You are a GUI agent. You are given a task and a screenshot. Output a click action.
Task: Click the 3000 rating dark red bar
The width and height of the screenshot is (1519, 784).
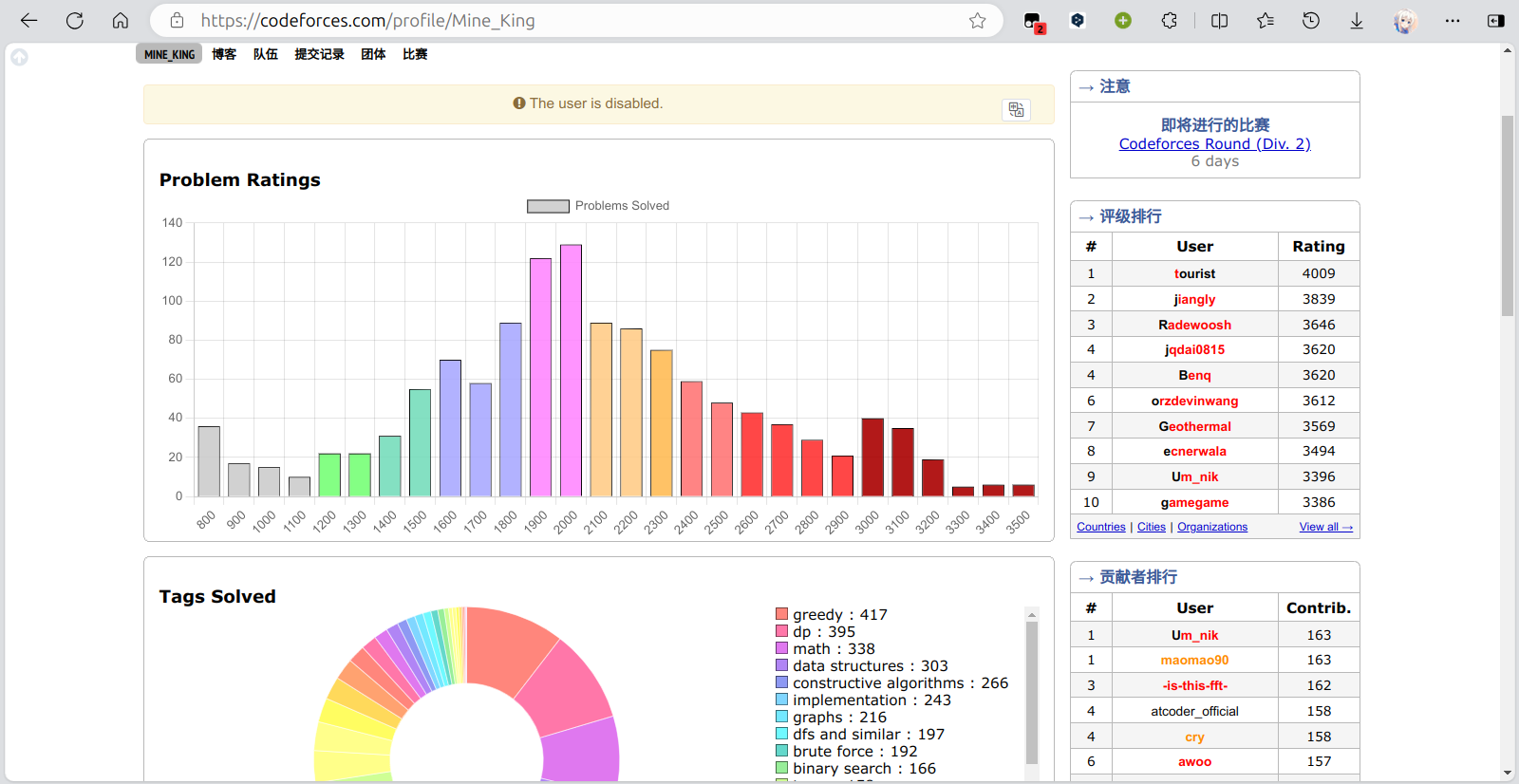coord(872,457)
